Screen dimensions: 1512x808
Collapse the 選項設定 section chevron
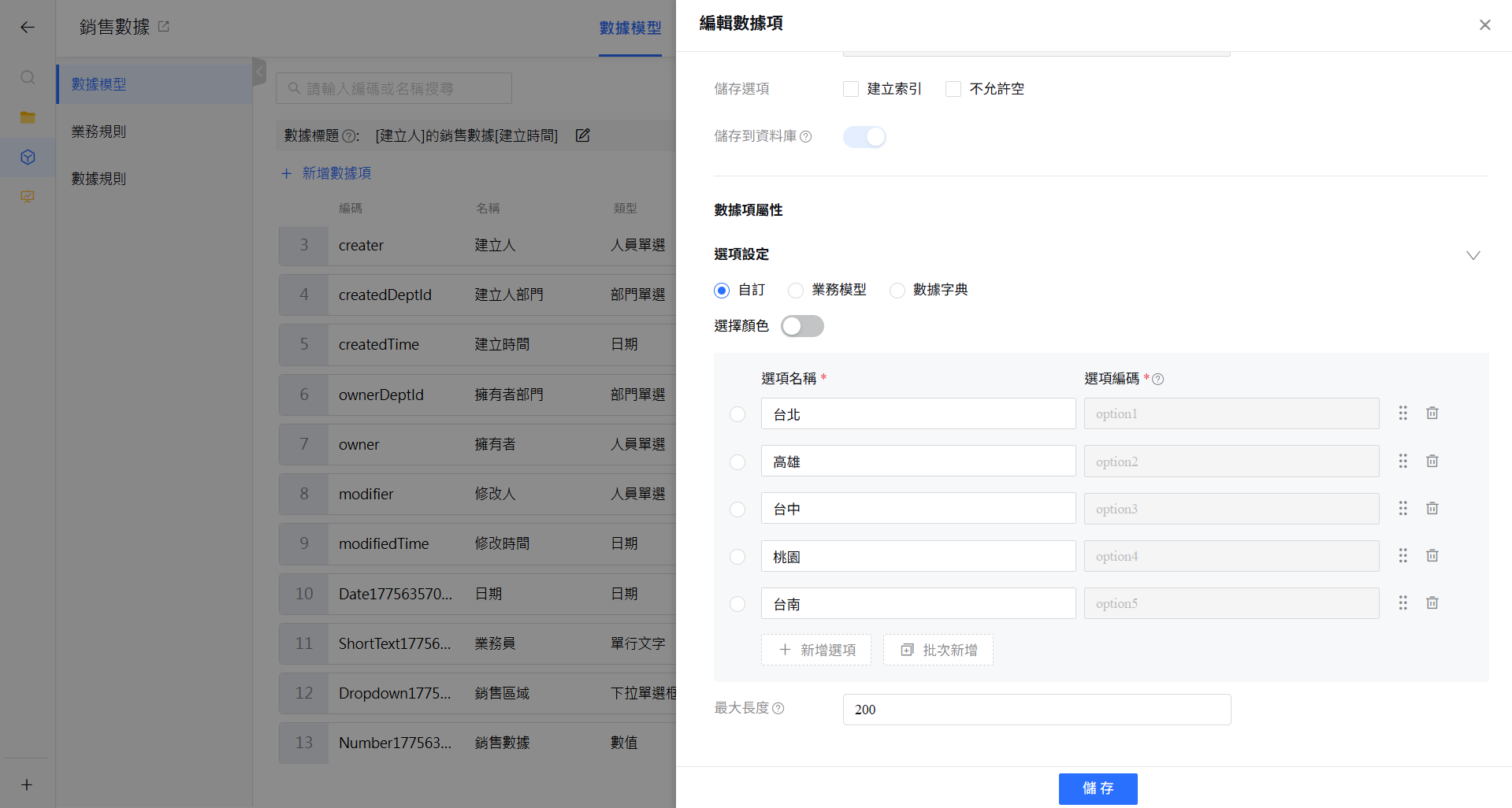[1473, 255]
